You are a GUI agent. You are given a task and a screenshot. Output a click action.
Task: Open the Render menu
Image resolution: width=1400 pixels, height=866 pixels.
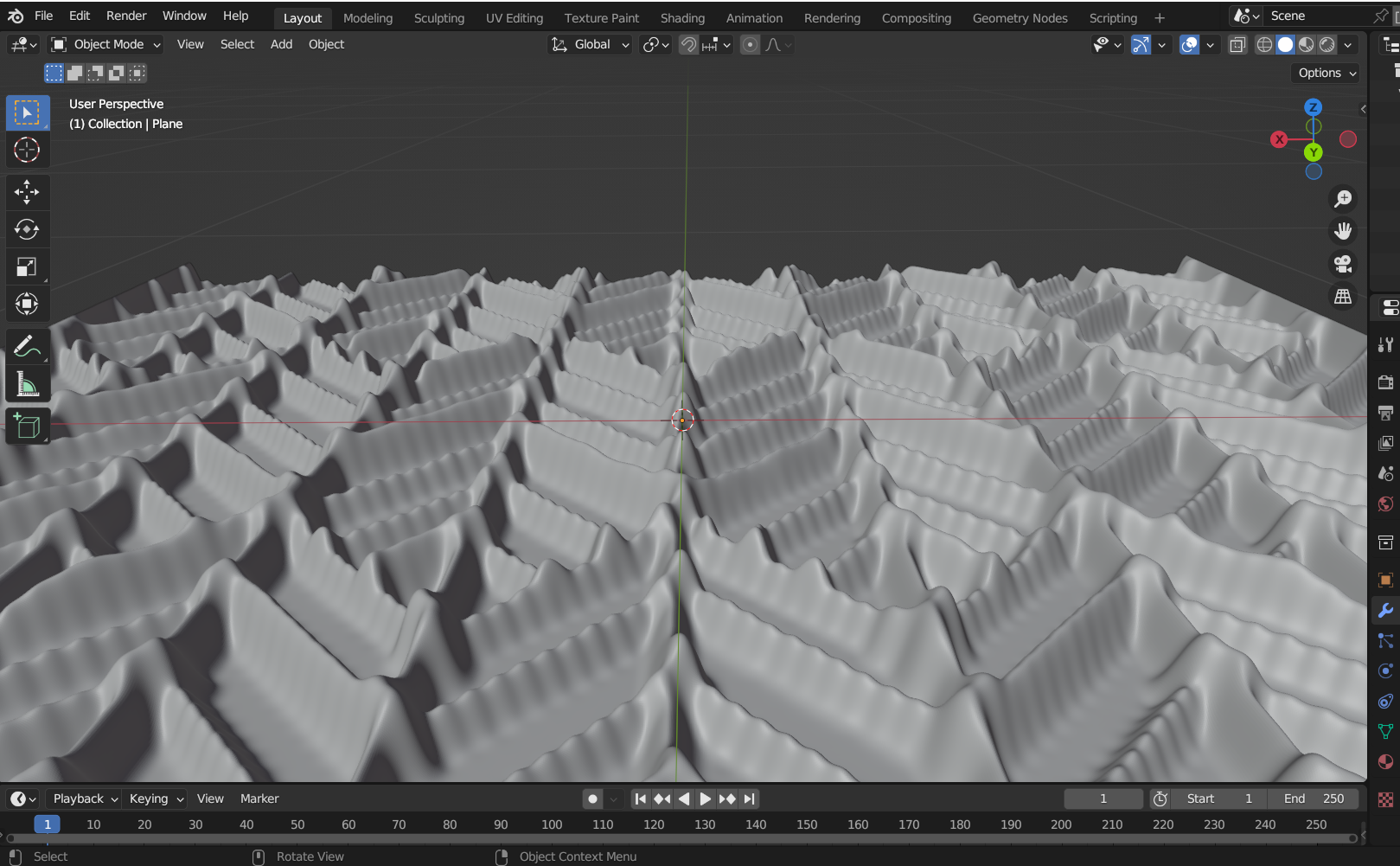(126, 16)
